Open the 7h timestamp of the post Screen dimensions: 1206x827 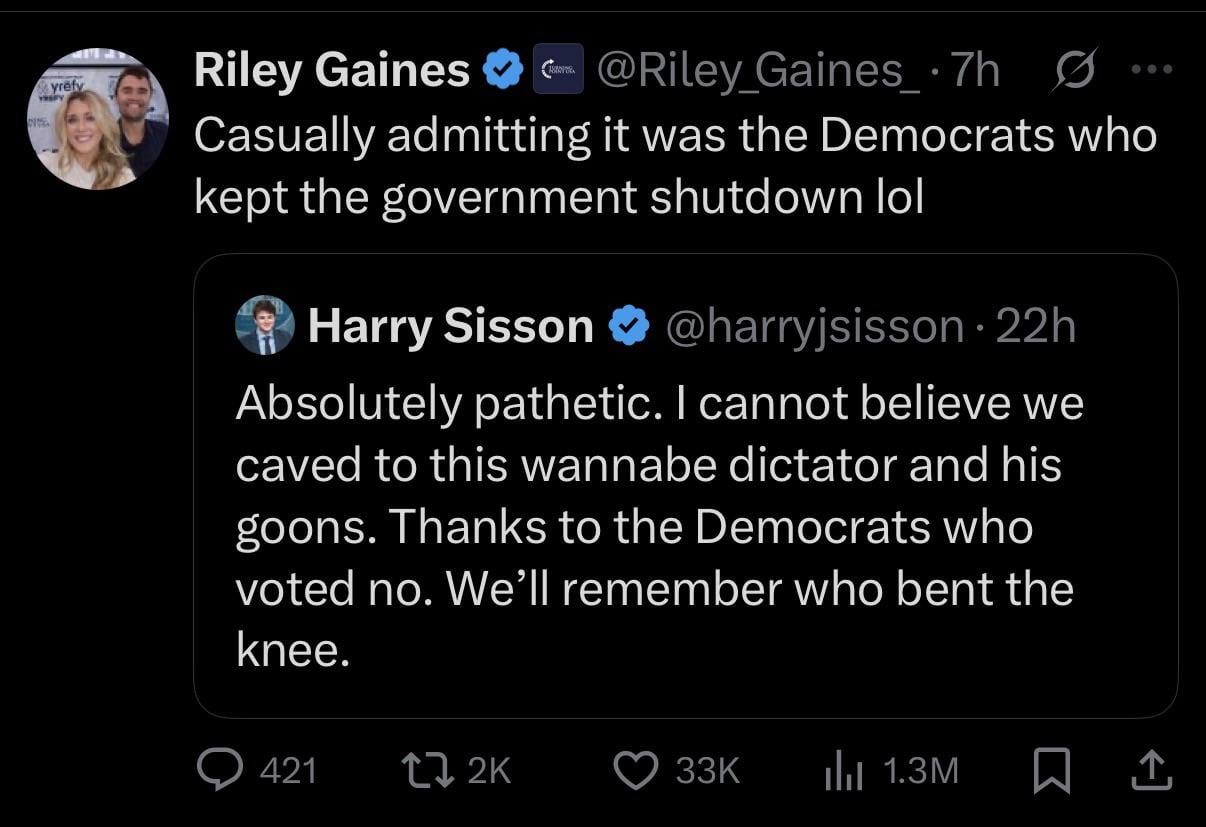pos(976,71)
